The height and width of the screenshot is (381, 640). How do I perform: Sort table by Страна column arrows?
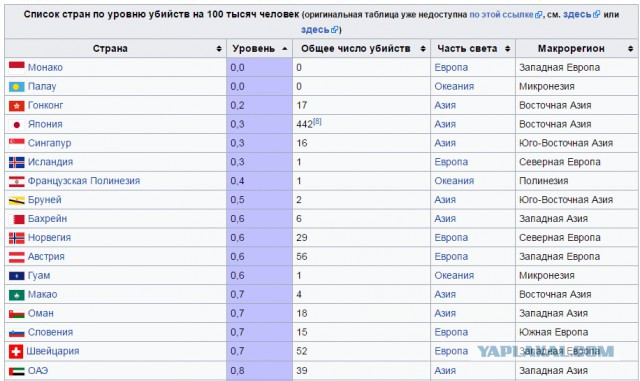point(219,49)
